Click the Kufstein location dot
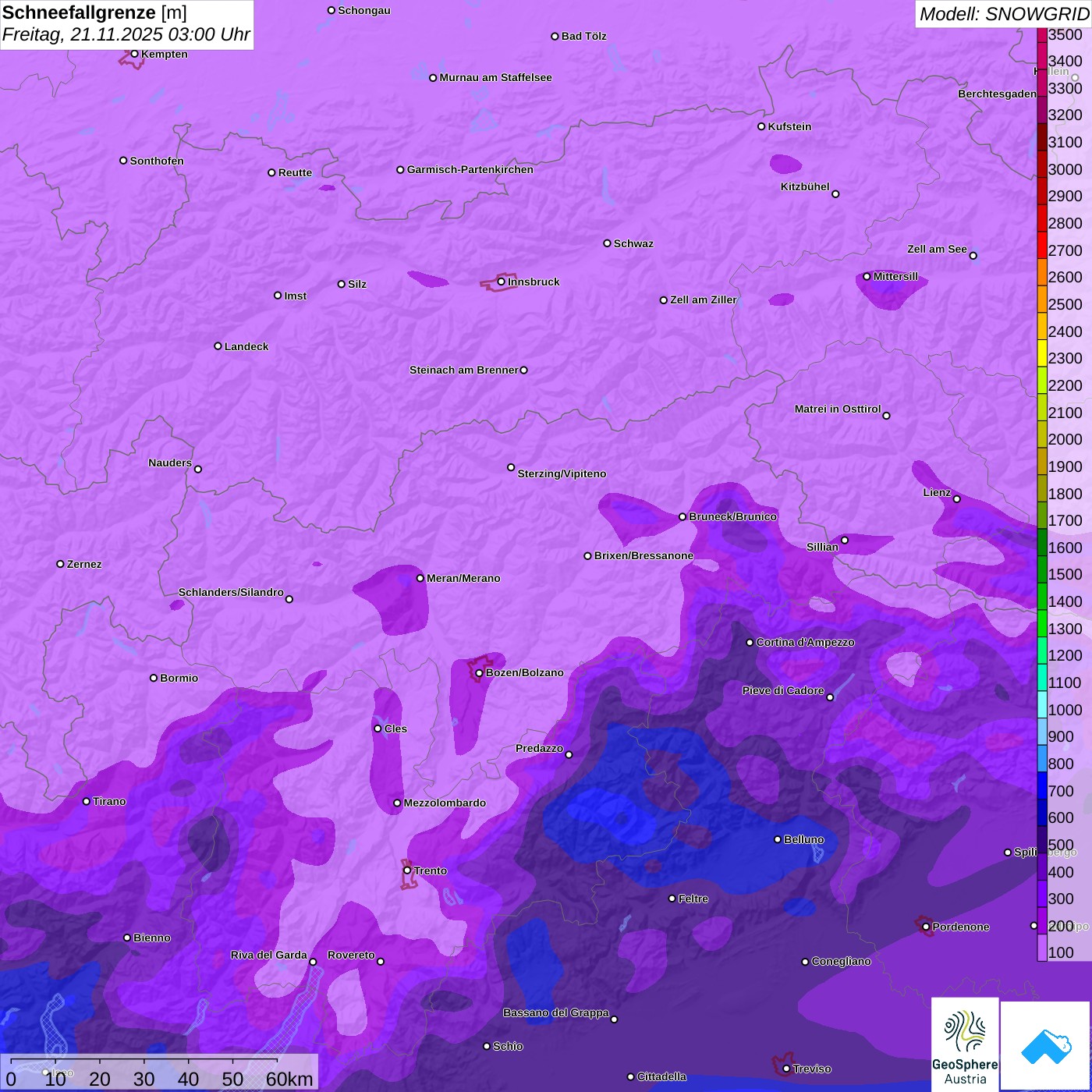This screenshot has width=1092, height=1092. coord(762,126)
